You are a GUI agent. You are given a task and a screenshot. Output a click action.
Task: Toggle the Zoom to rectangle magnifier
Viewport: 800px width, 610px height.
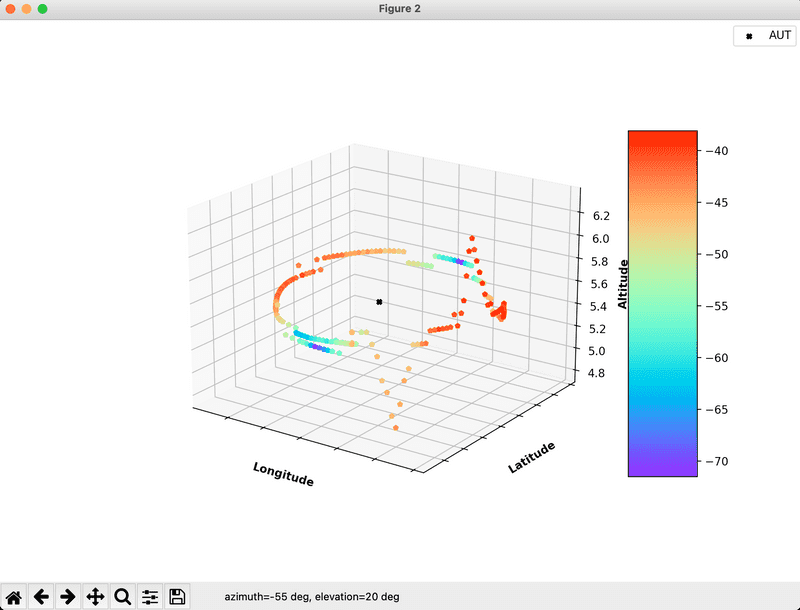[x=123, y=596]
